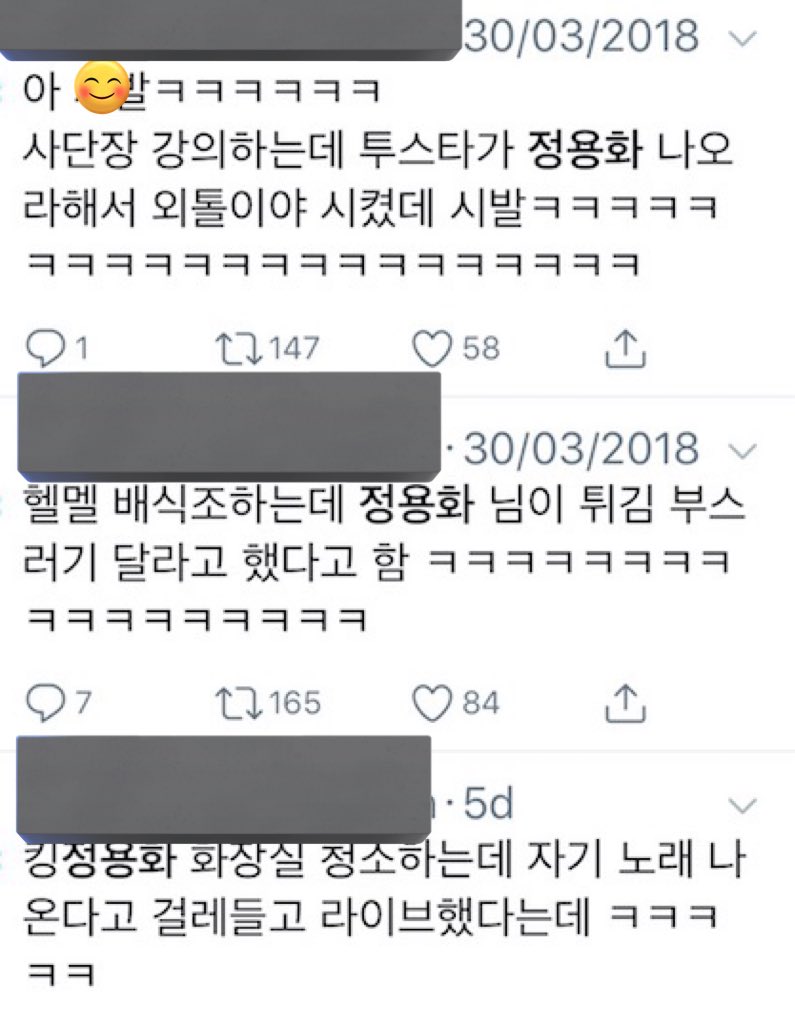
Task: Like the tweet with 84 likes
Action: tap(456, 703)
